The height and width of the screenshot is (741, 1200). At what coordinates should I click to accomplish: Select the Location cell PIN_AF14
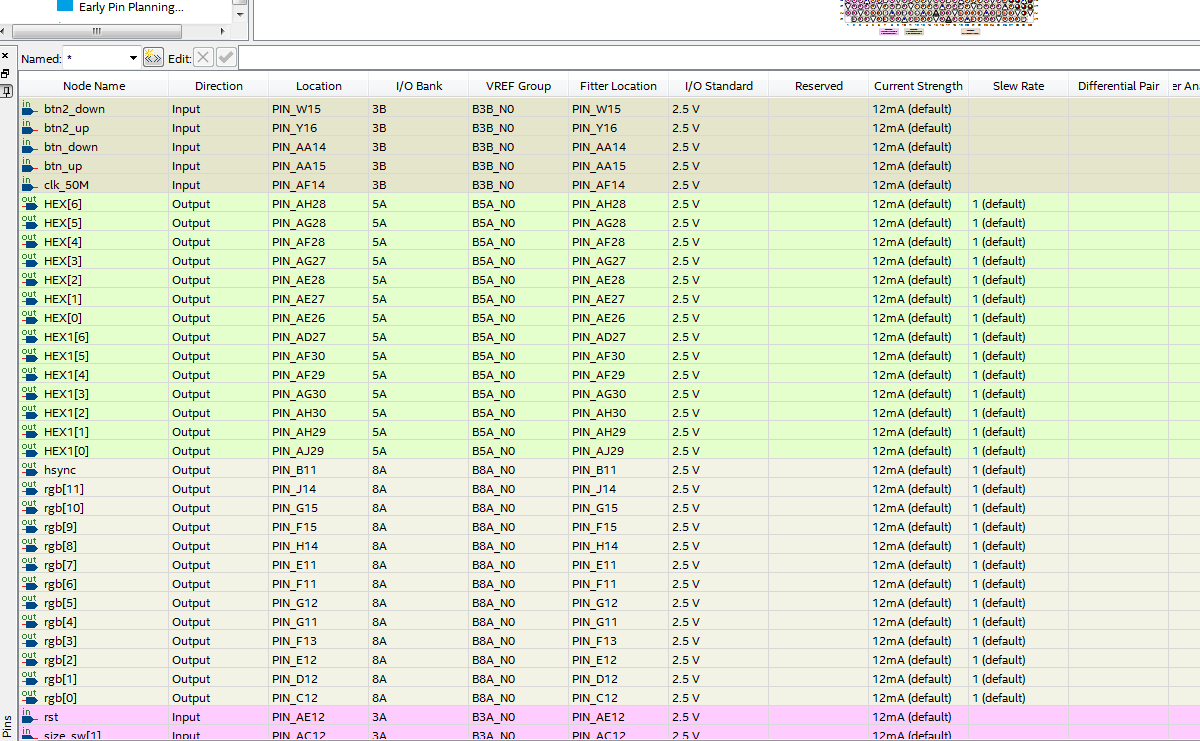coord(317,185)
